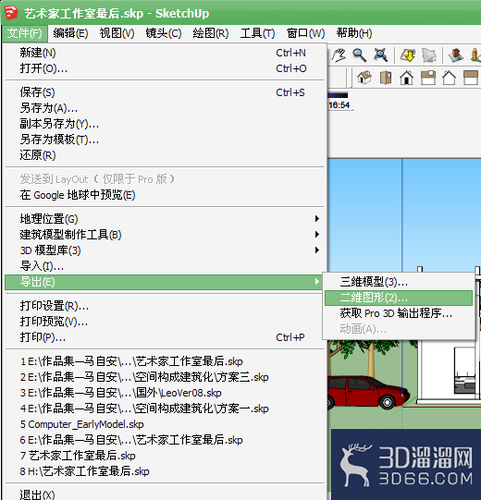Choose 打印(P)... menu entry
This screenshot has height=500, width=481.
pyautogui.click(x=165, y=337)
